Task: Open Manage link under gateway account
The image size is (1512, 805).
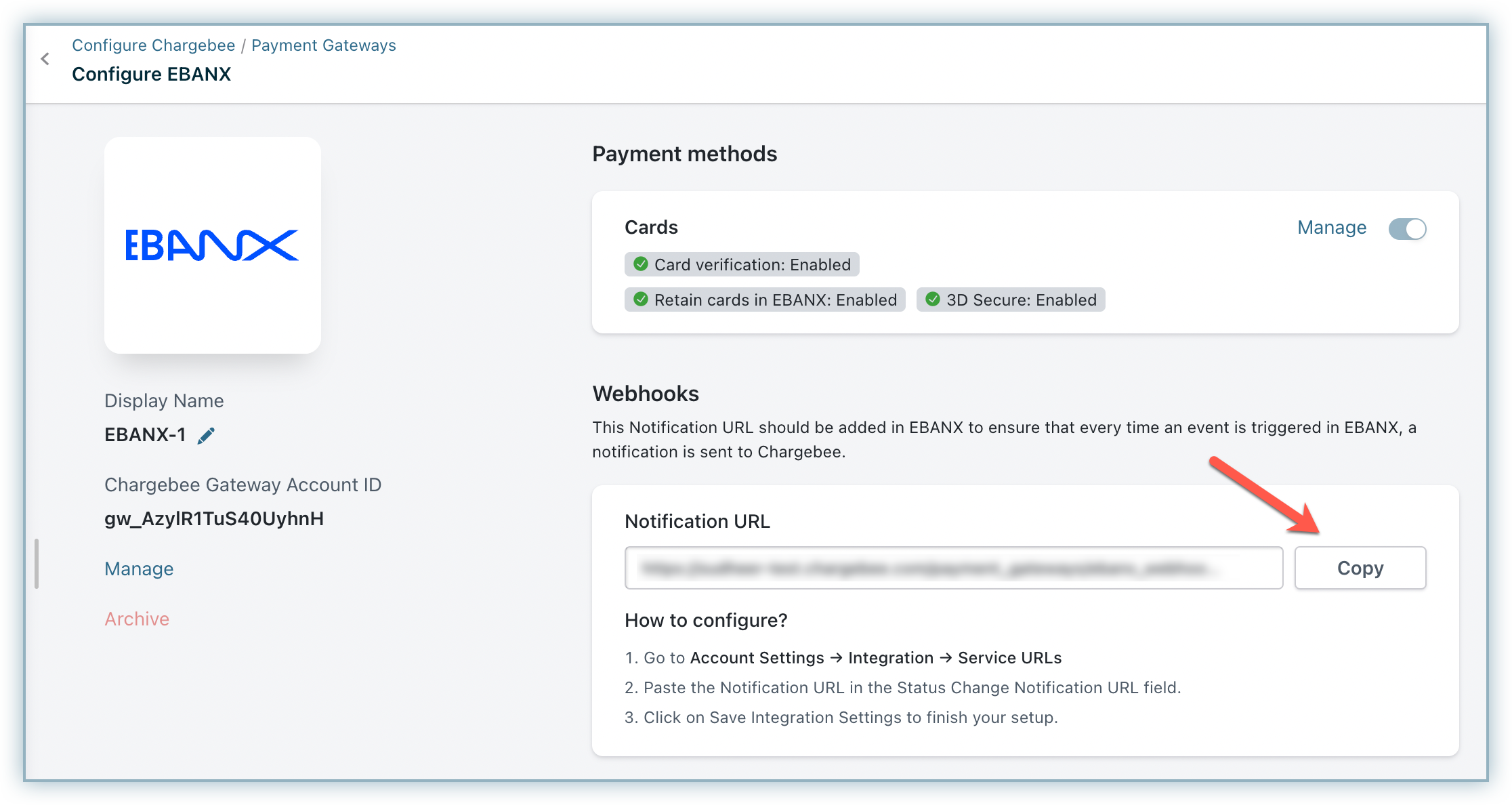Action: (x=139, y=569)
